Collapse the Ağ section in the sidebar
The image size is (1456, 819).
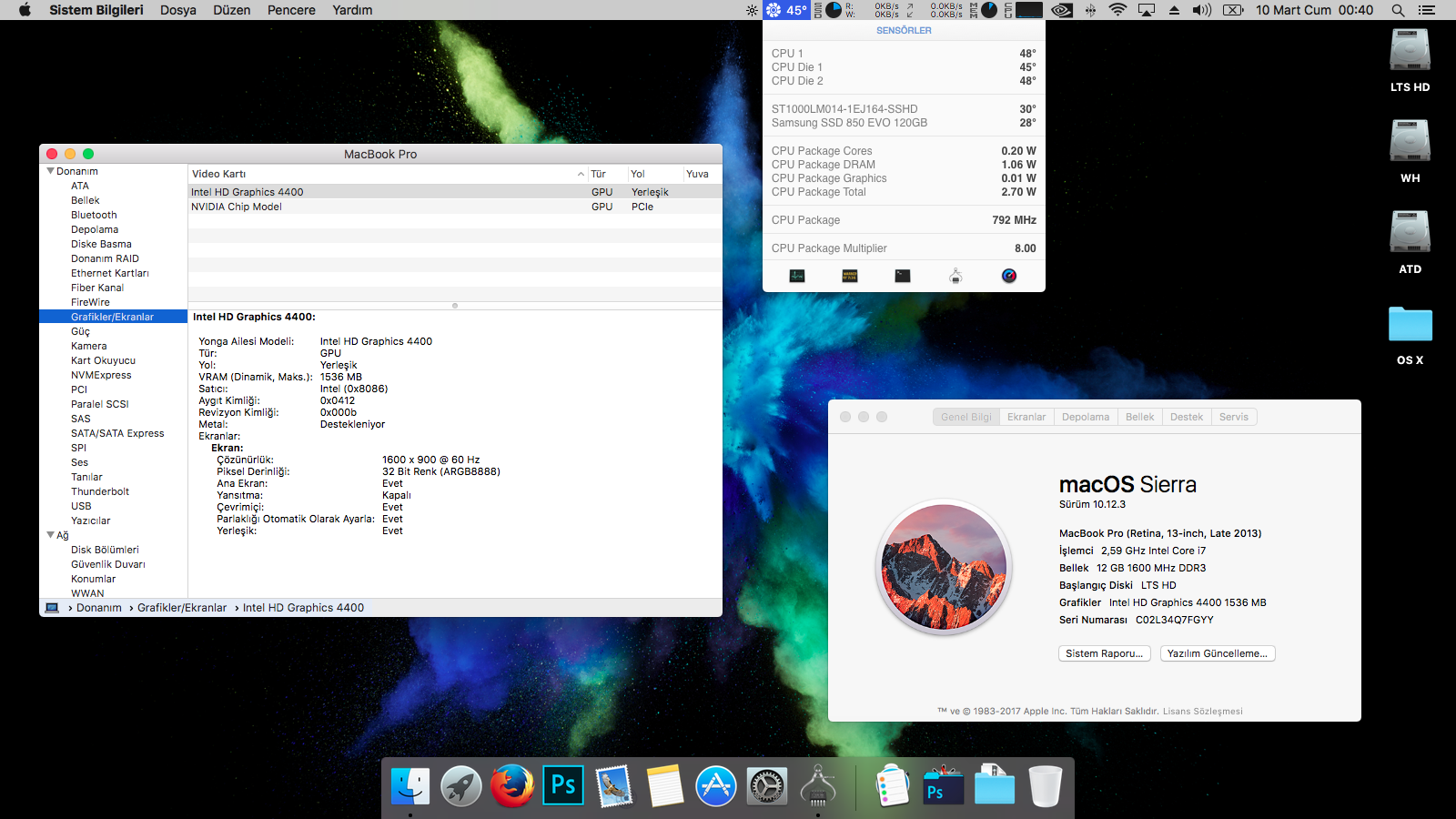50,535
